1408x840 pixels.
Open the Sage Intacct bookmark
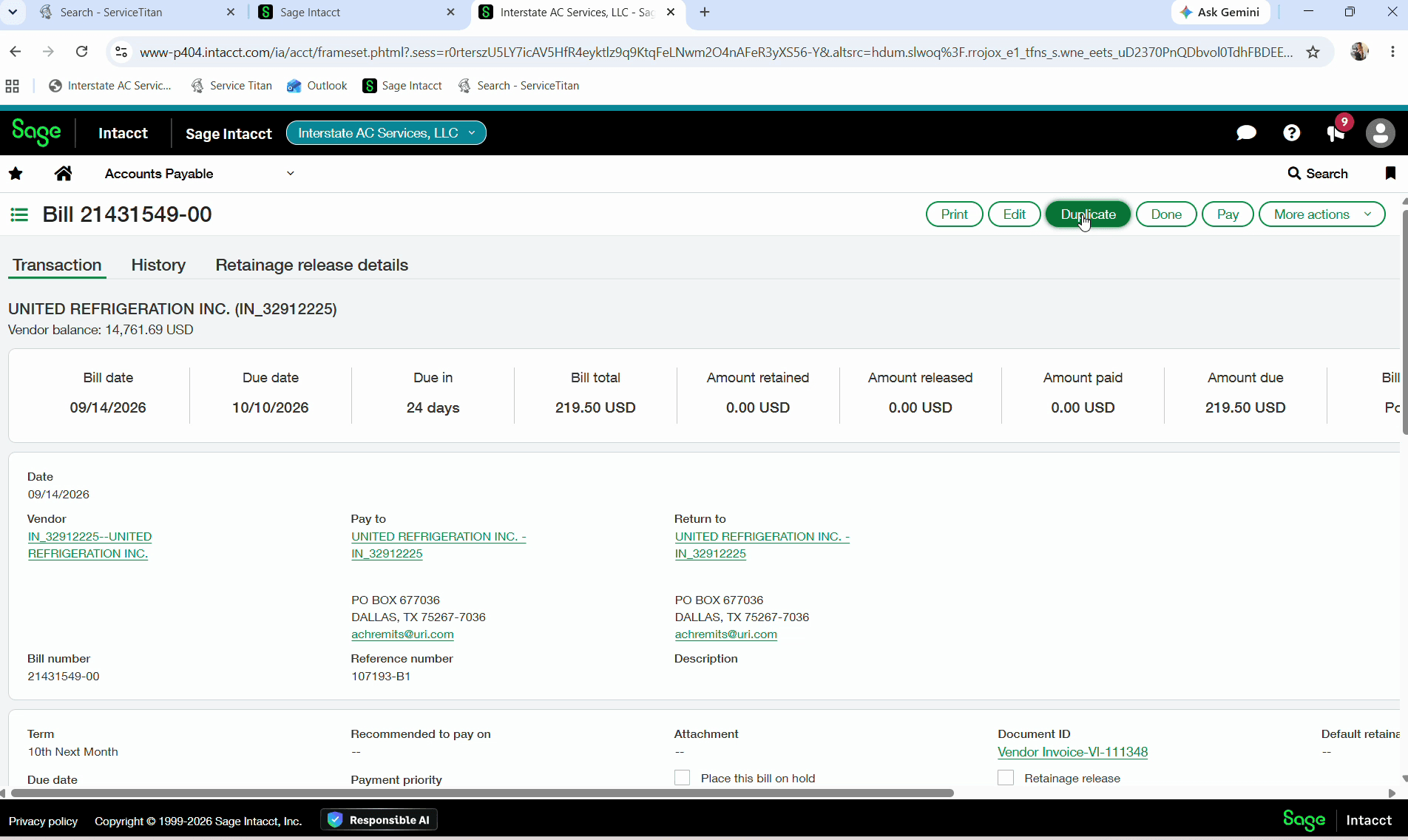tap(402, 86)
